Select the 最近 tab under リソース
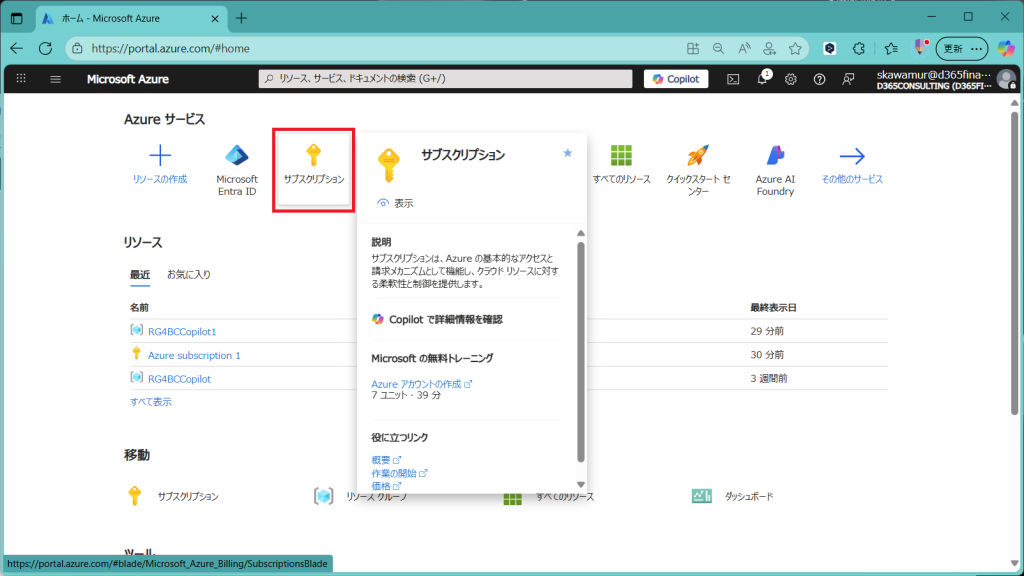This screenshot has width=1024, height=576. coord(139,274)
